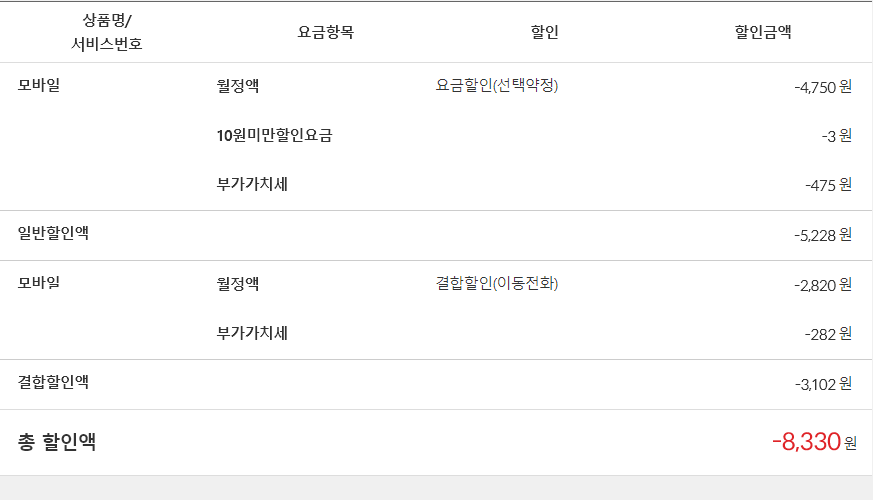Screen dimensions: 873x500
Task: Select the 결합할인(이동전화) discount text
Action: coord(497,284)
